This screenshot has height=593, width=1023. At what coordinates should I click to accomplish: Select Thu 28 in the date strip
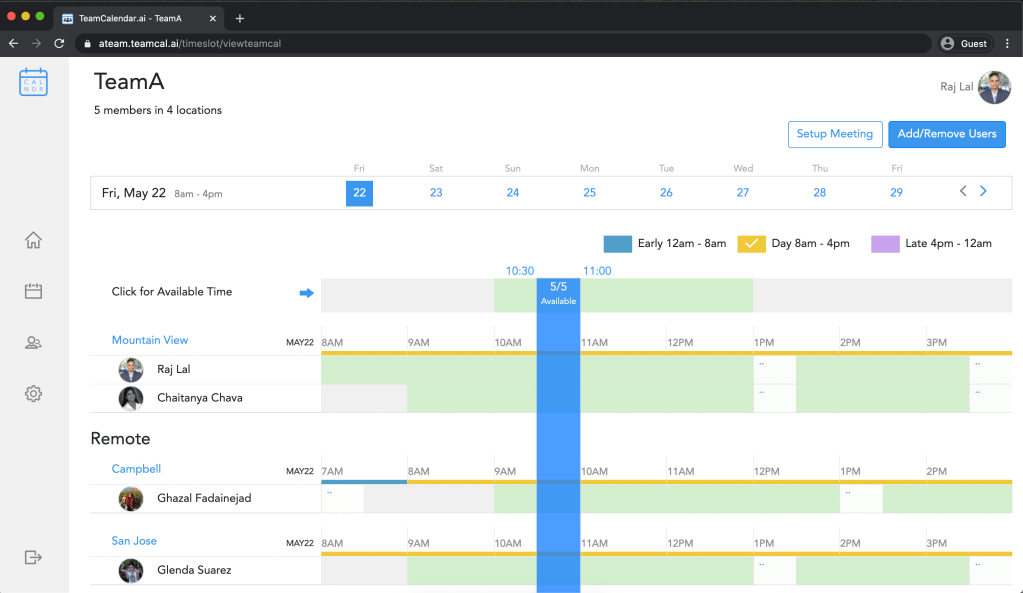819,192
